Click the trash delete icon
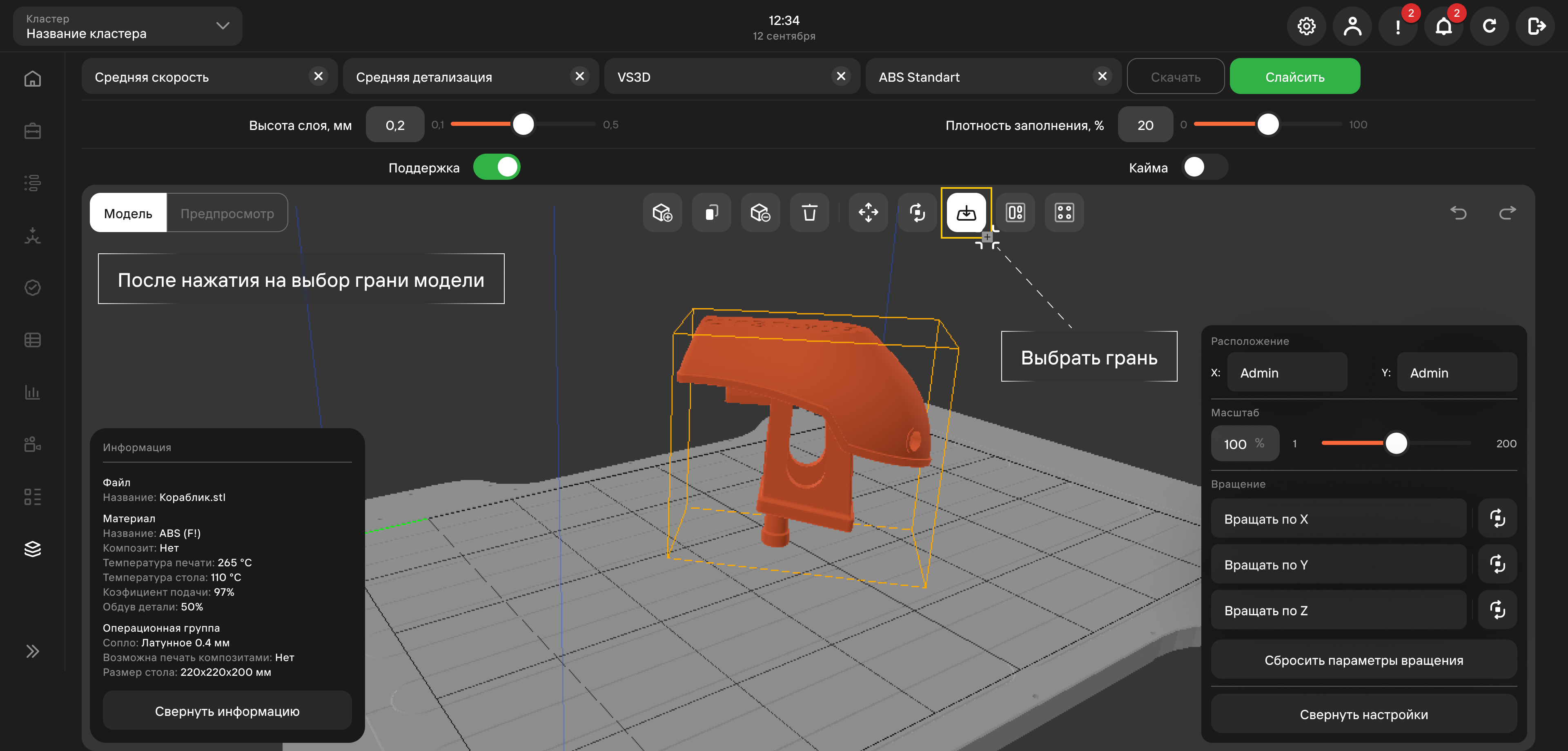Screen dimensions: 1568x751 809,212
